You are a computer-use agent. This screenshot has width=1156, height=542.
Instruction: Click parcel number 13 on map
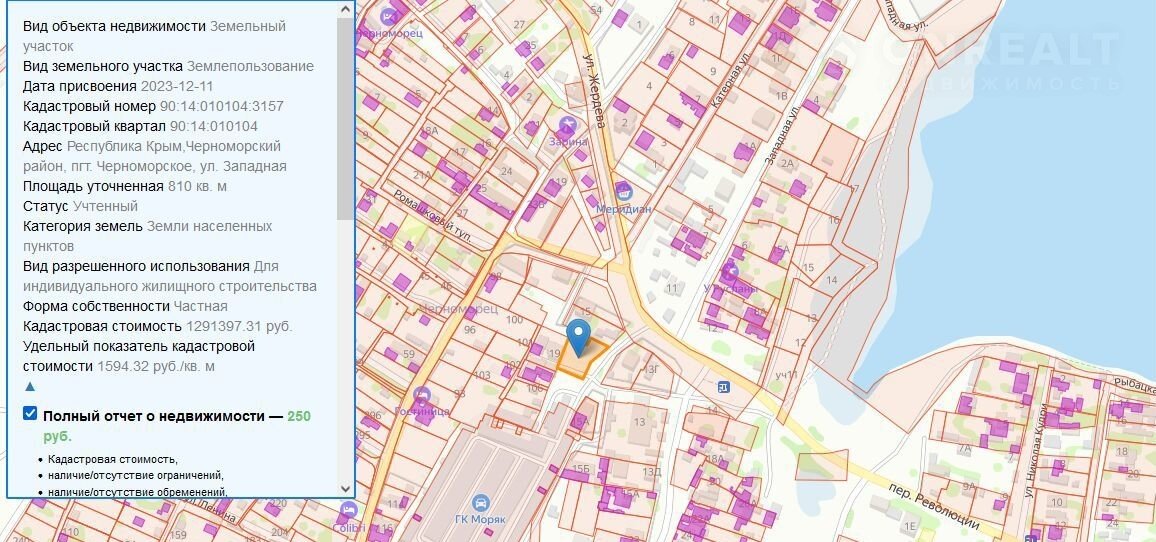(x=639, y=421)
